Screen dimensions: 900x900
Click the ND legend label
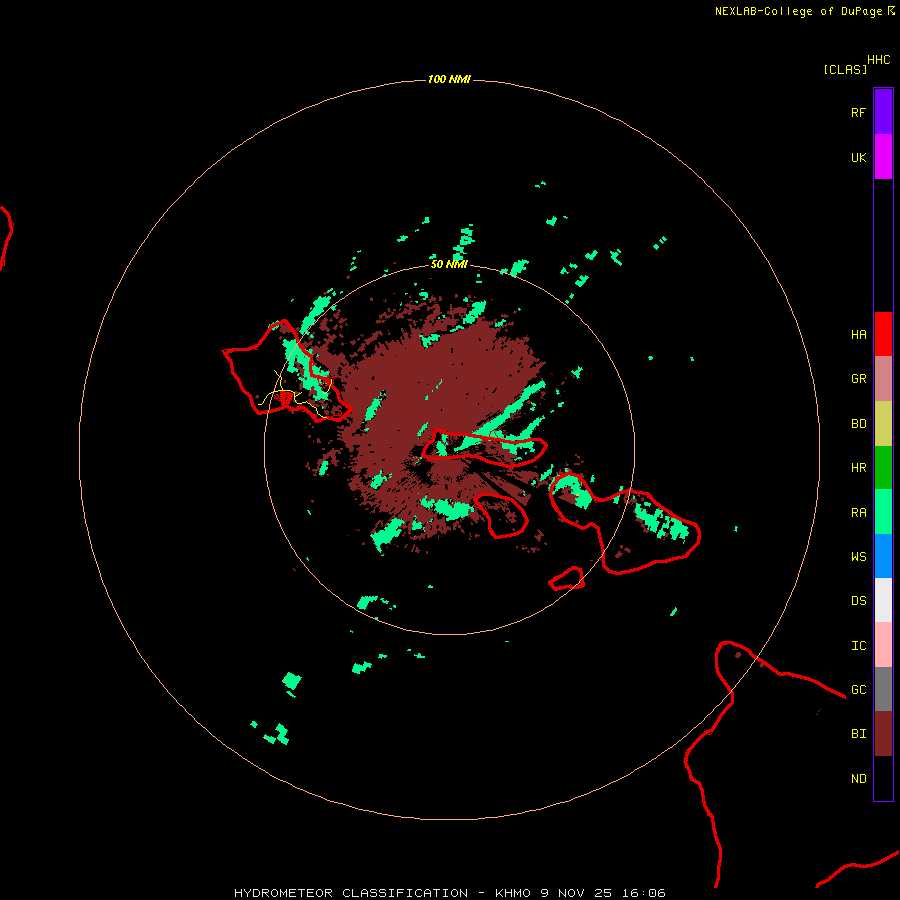click(x=858, y=779)
